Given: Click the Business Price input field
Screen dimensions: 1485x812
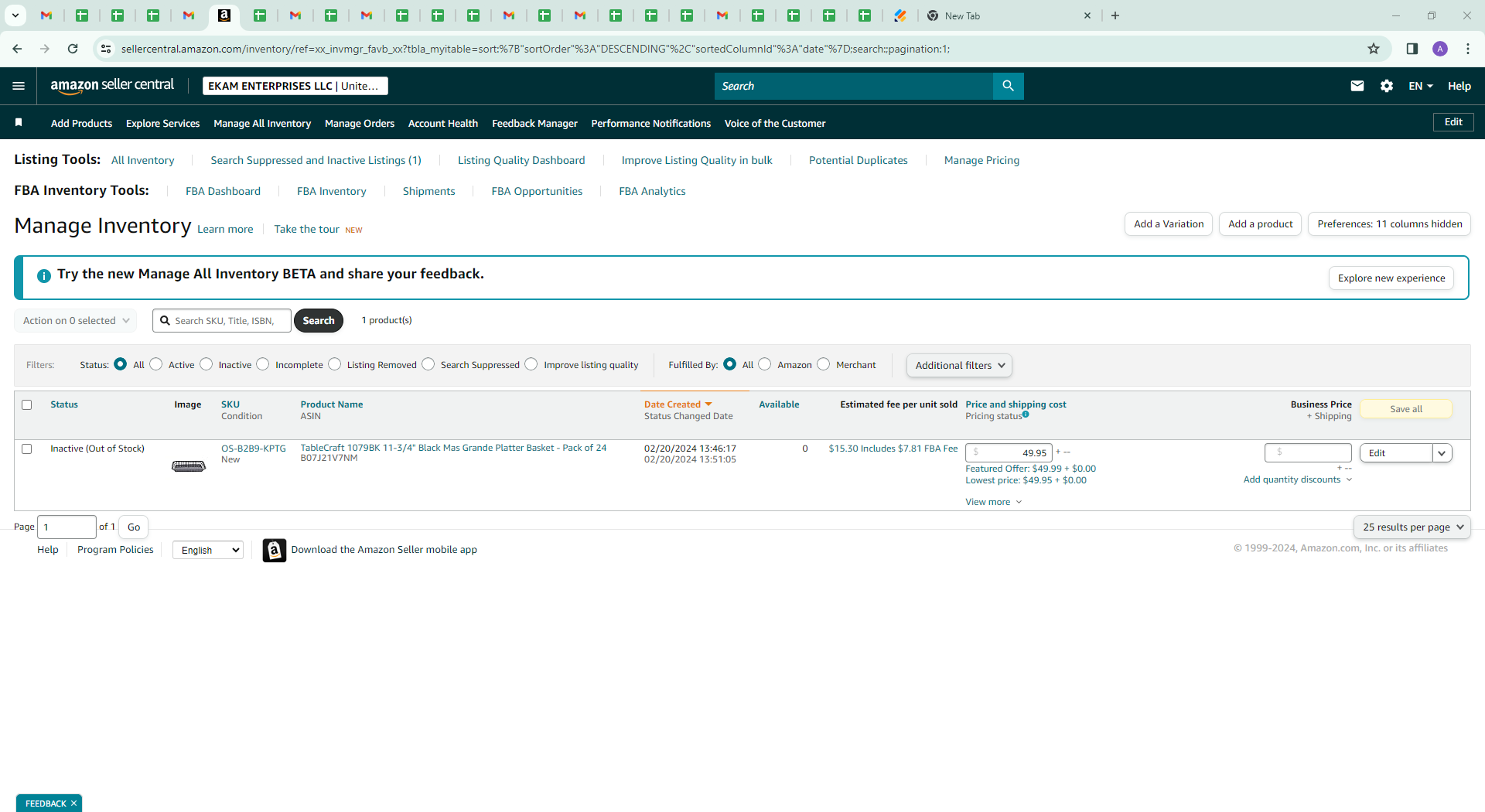Looking at the screenshot, I should [x=1308, y=452].
